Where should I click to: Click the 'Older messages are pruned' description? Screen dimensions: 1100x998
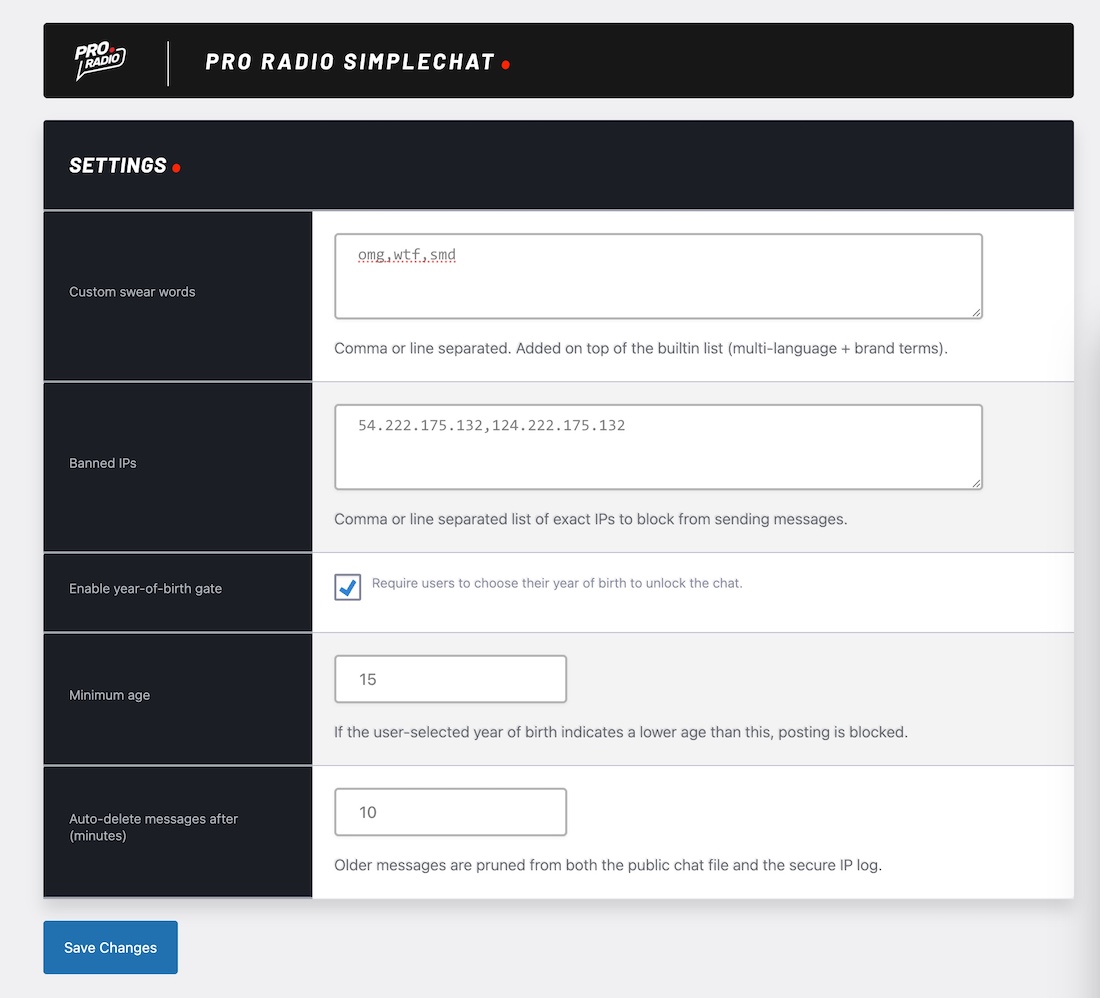click(x=607, y=865)
